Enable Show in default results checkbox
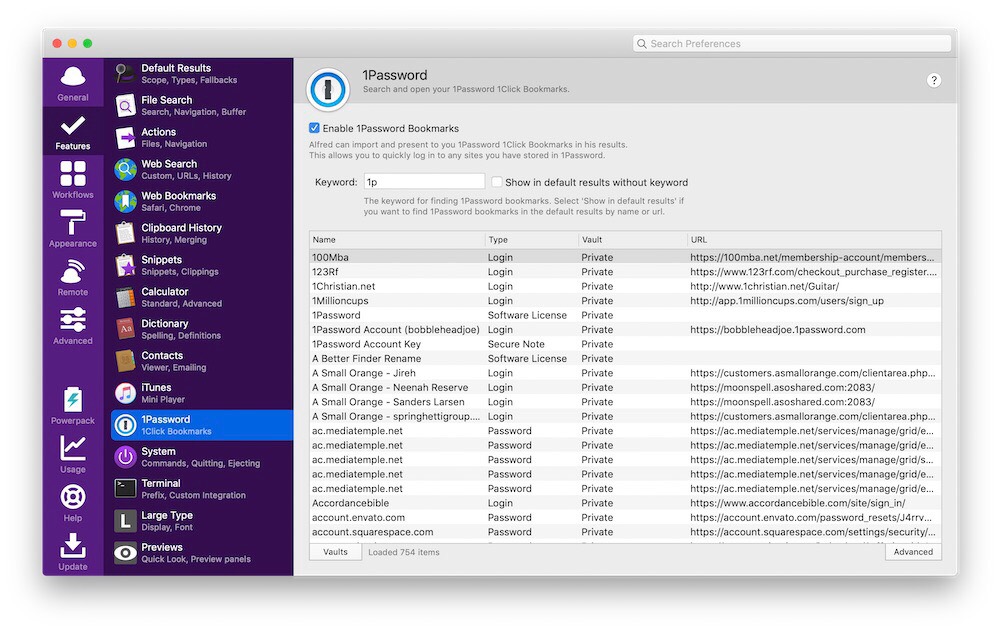 [x=496, y=182]
